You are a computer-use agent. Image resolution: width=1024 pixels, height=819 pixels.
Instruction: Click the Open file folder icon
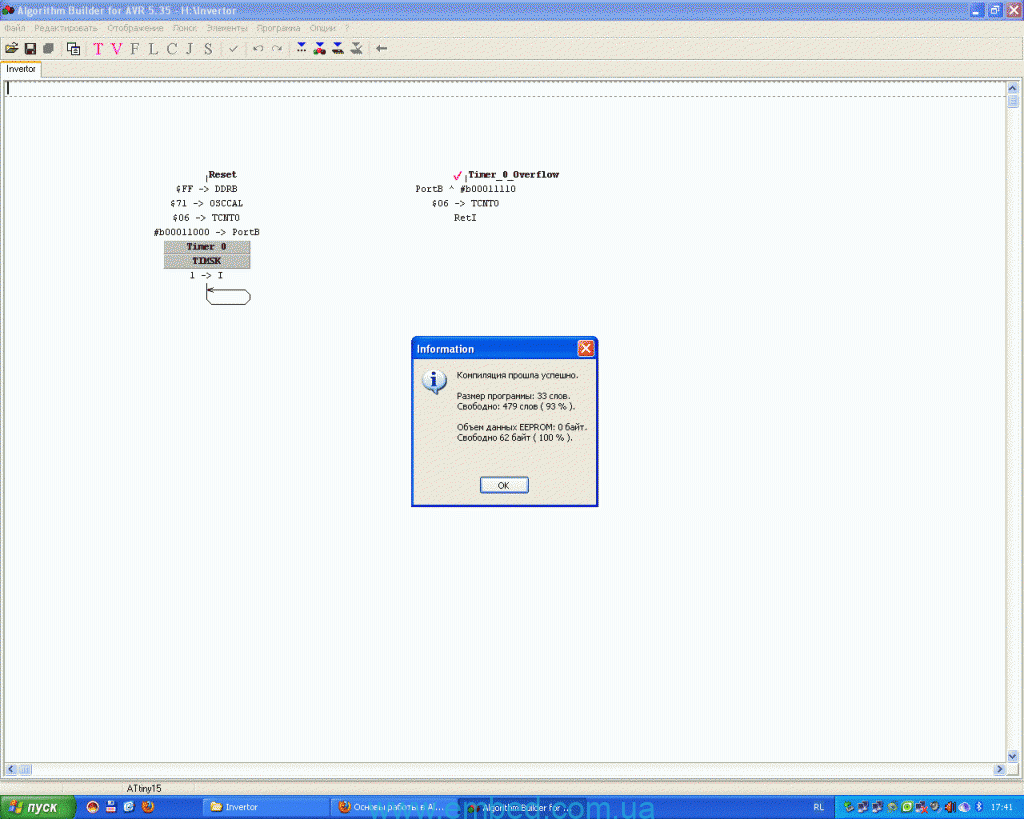click(x=12, y=48)
